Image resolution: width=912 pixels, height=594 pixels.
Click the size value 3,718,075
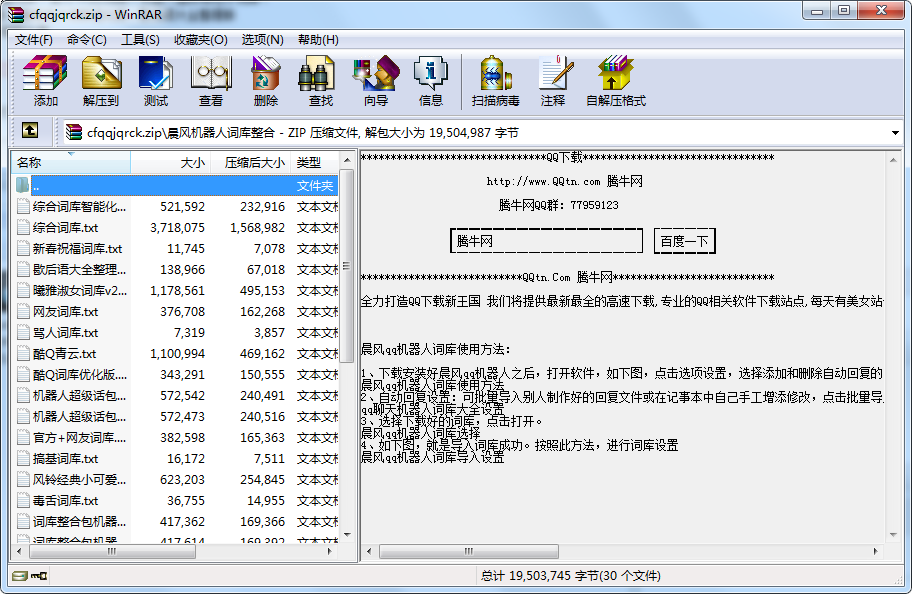tap(177, 227)
